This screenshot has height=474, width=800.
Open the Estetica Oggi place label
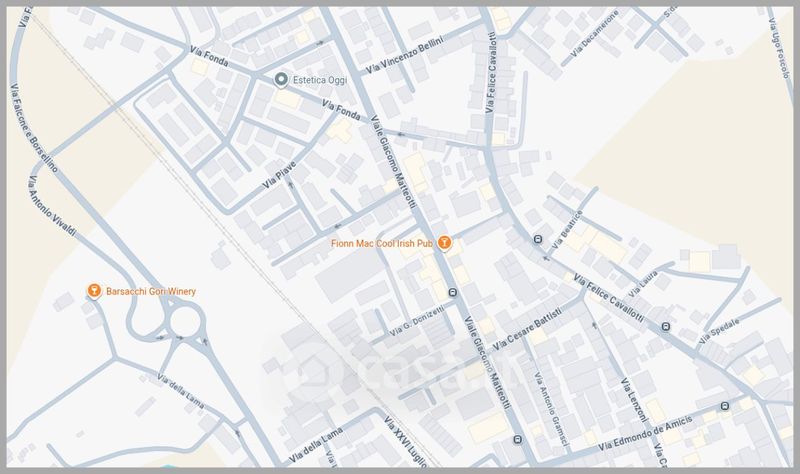(320, 80)
